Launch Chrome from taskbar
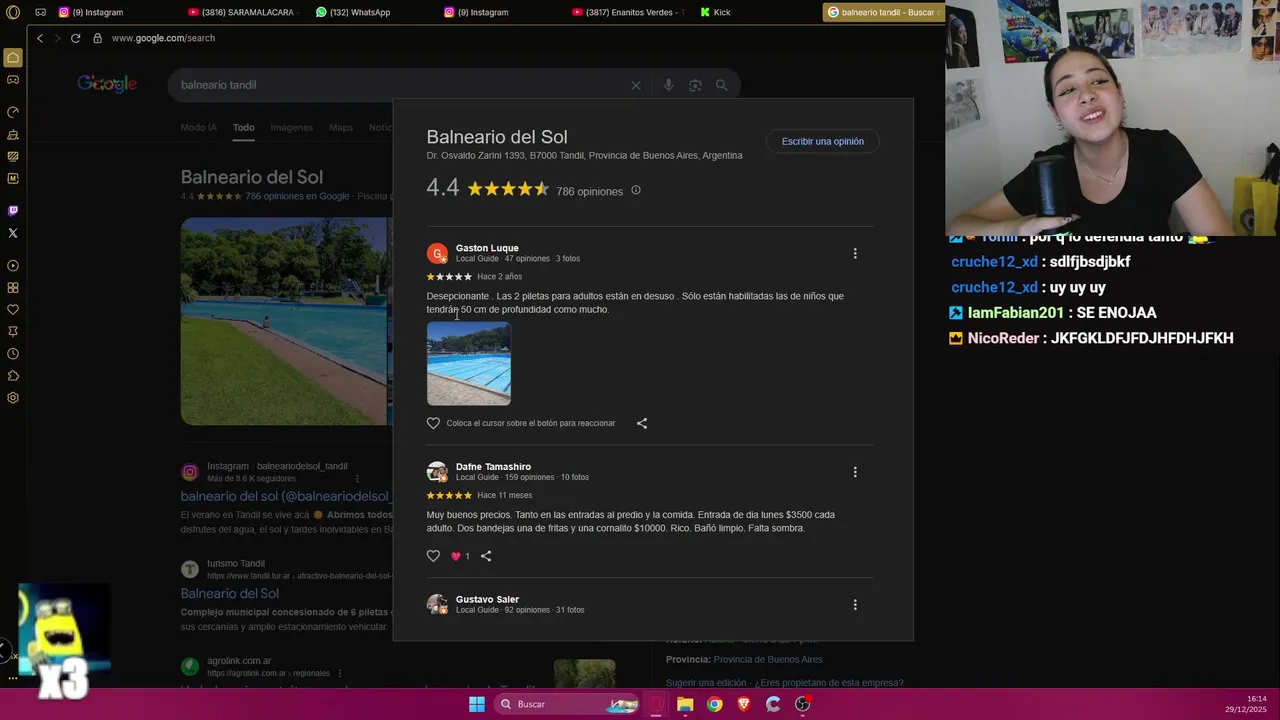1280x720 pixels. pos(714,704)
